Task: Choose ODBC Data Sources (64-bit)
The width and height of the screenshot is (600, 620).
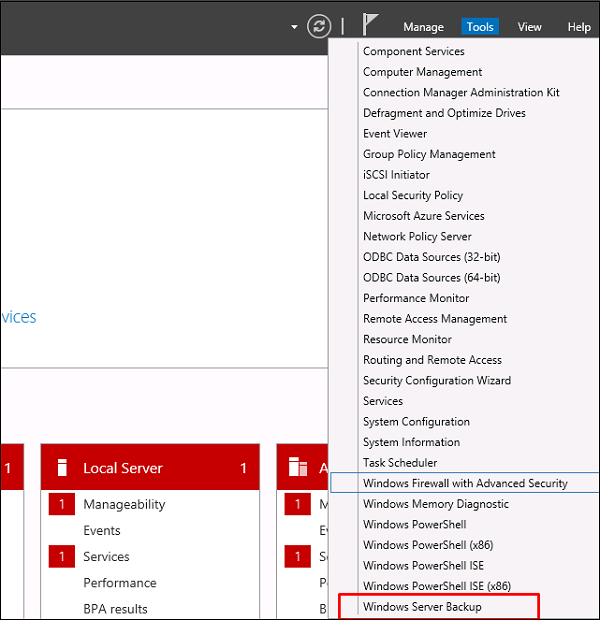Action: [x=432, y=278]
